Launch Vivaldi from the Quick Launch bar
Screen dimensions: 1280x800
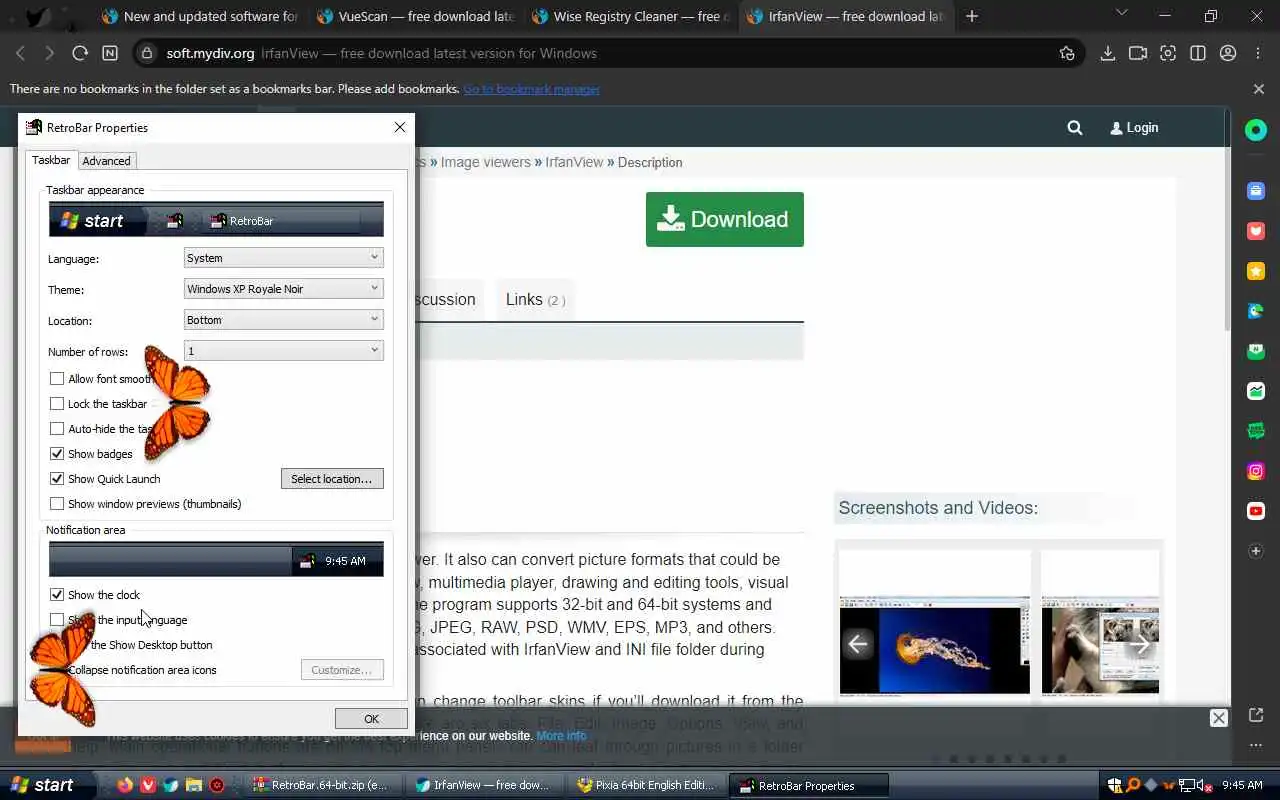pos(148,785)
